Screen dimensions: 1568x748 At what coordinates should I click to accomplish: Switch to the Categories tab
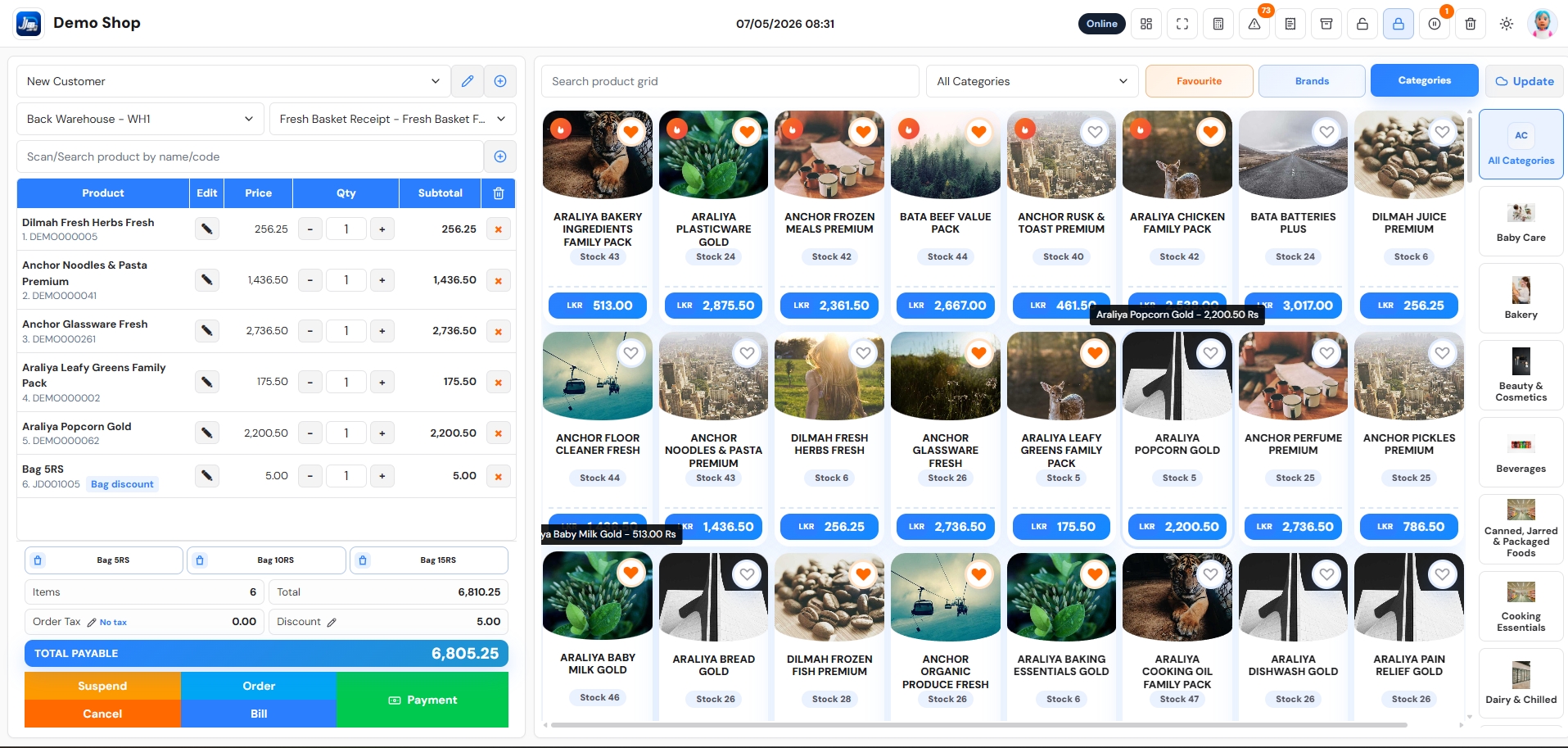pos(1425,80)
